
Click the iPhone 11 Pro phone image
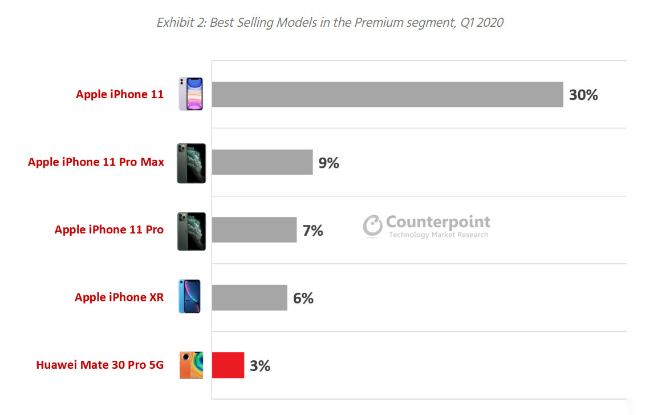pyautogui.click(x=191, y=230)
